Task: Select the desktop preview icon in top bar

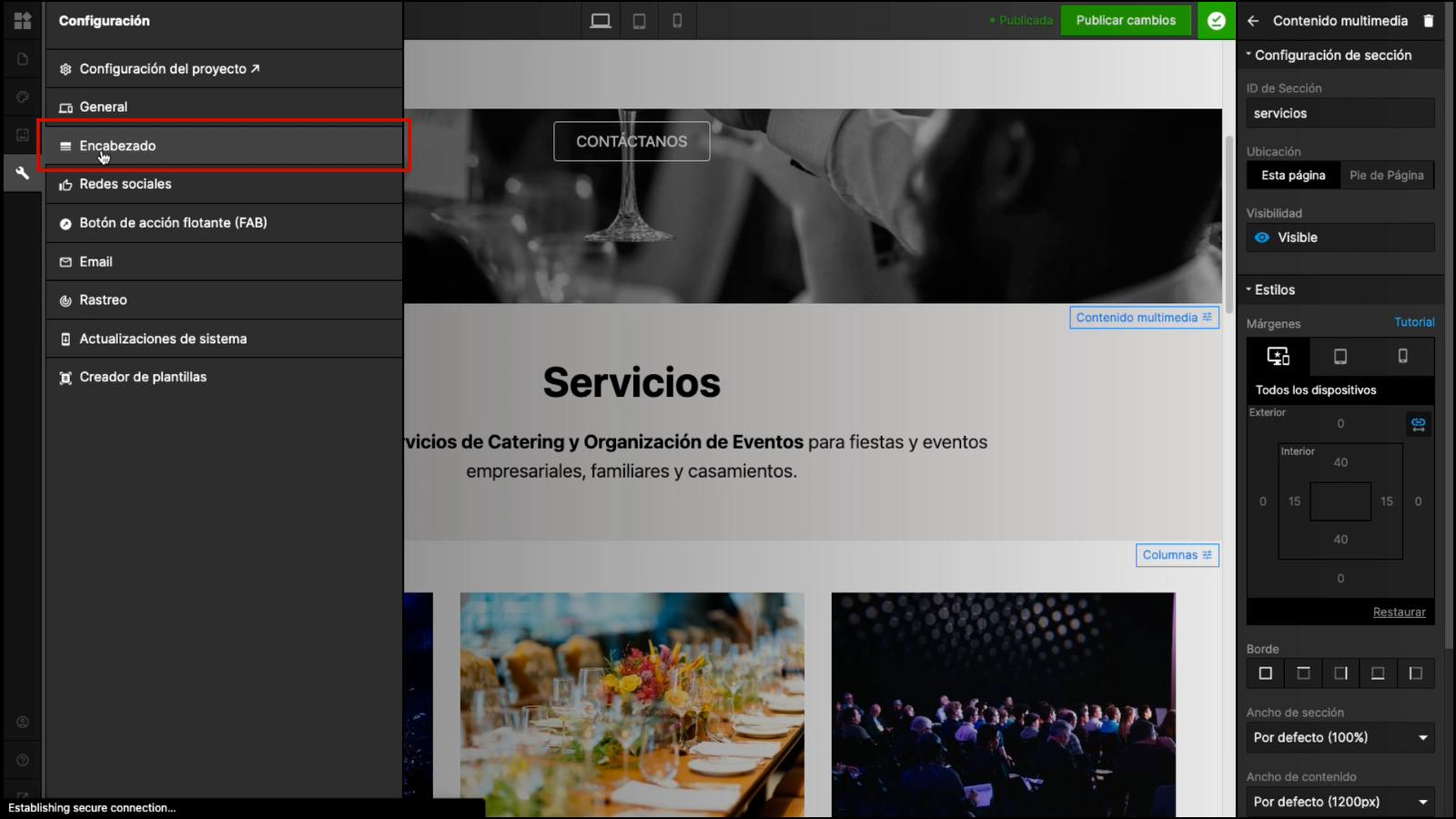Action: pyautogui.click(x=601, y=20)
